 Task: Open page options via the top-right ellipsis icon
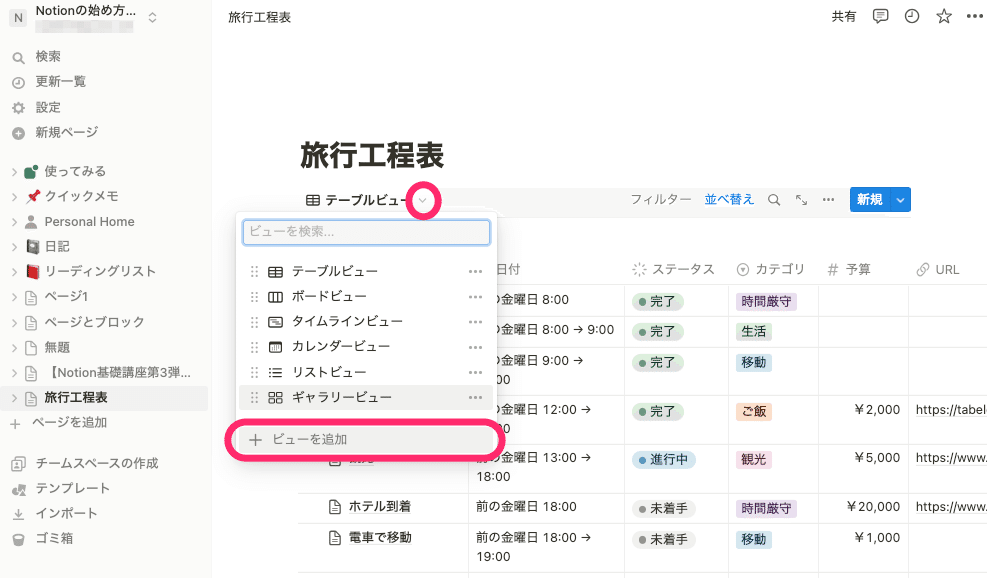975,16
